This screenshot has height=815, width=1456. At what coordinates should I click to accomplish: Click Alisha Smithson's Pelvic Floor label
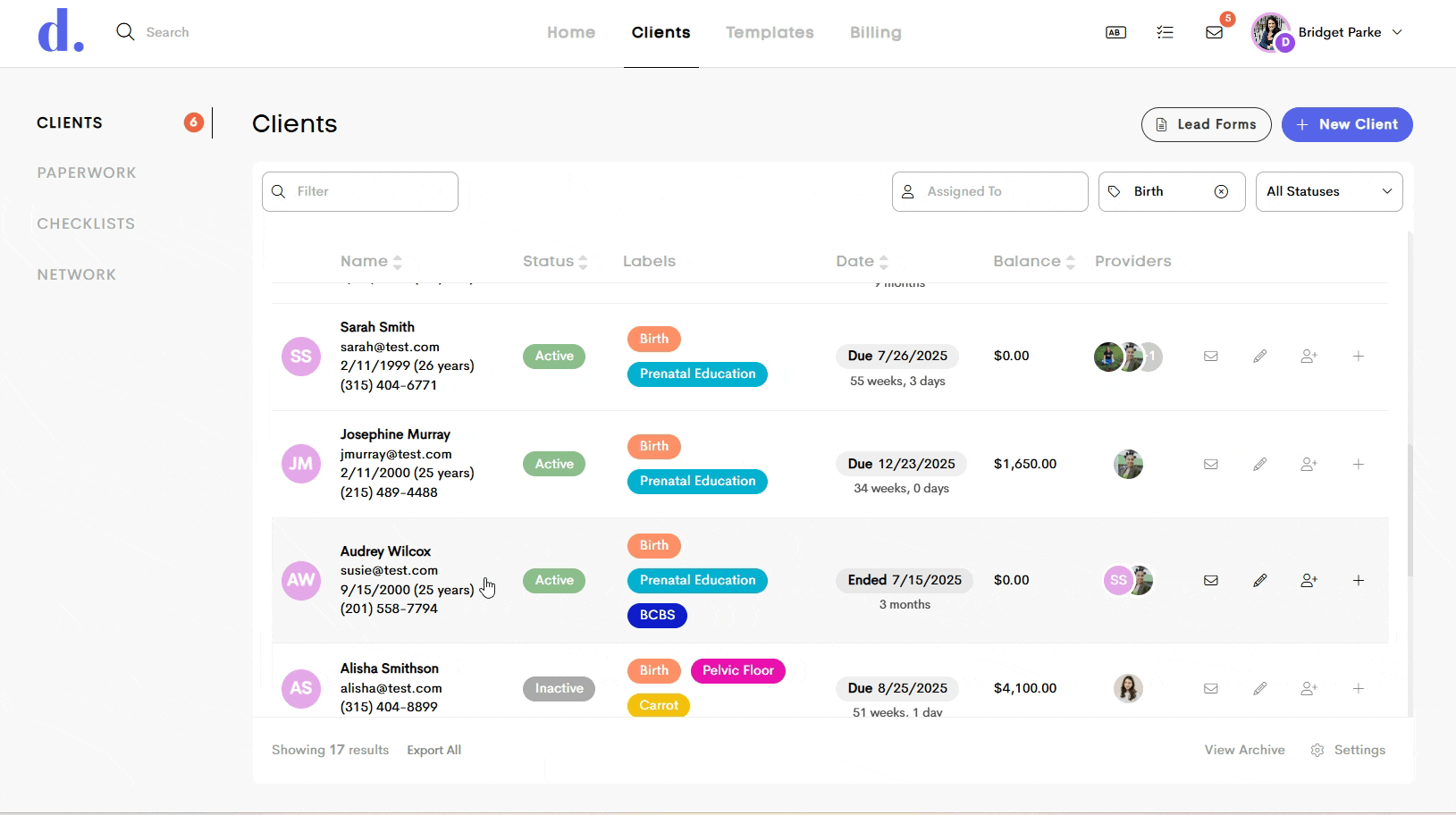[x=738, y=670]
